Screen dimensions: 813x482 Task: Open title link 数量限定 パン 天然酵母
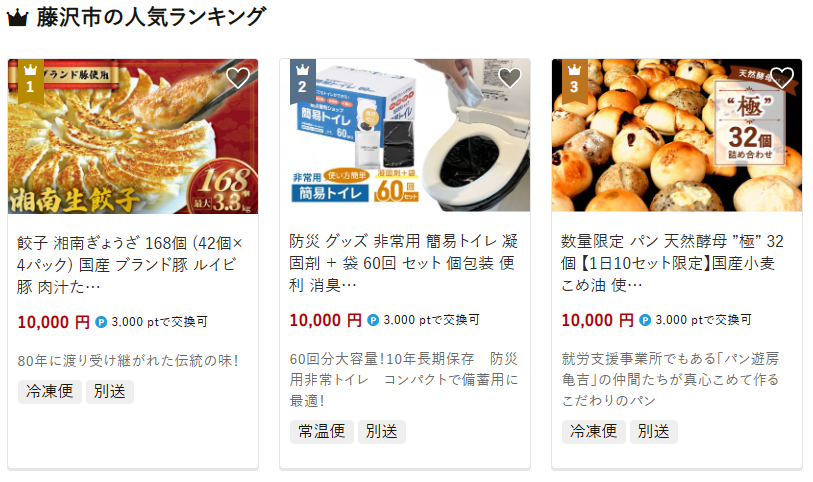(x=672, y=263)
